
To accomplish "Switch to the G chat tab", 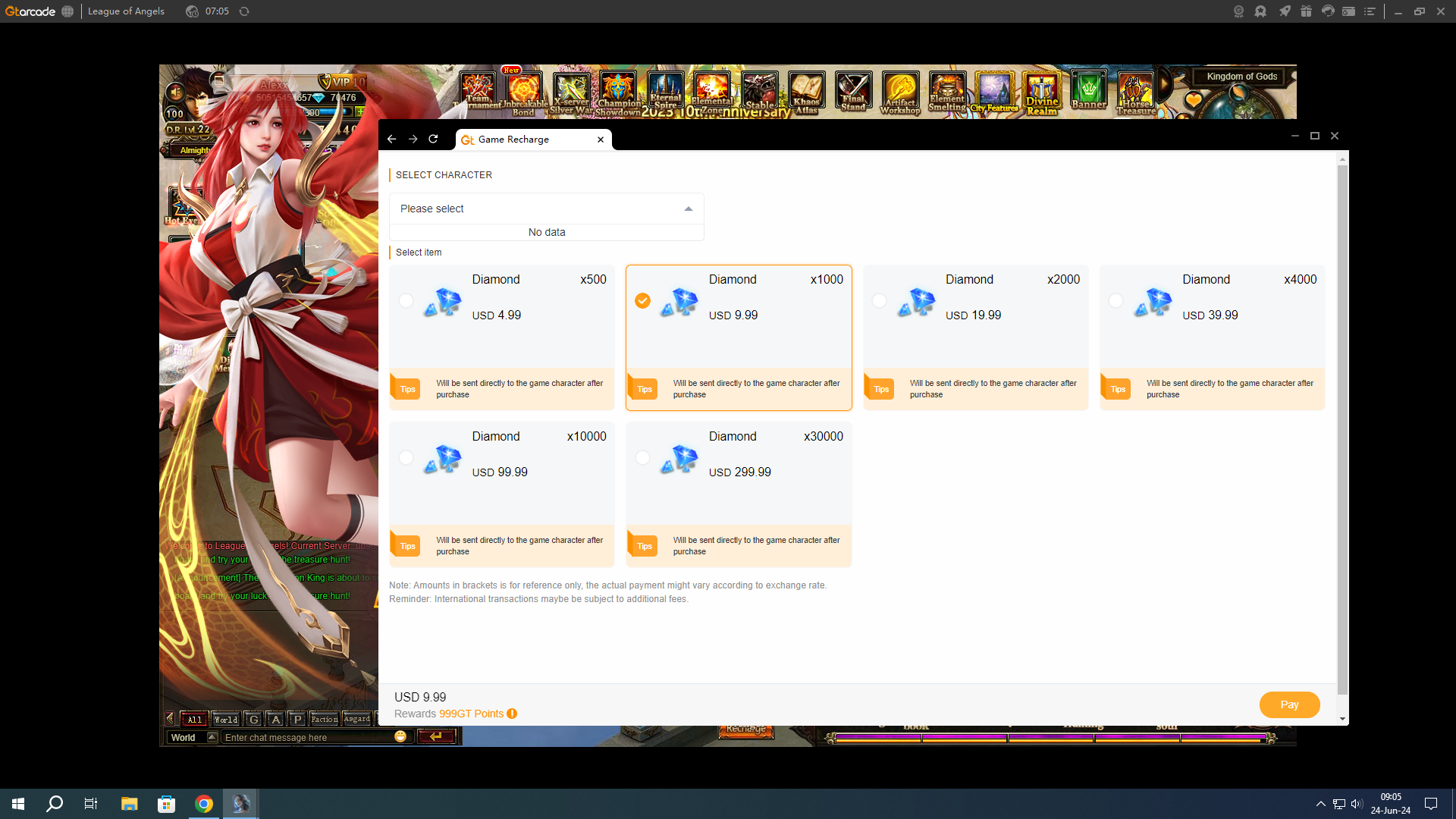I will (254, 719).
